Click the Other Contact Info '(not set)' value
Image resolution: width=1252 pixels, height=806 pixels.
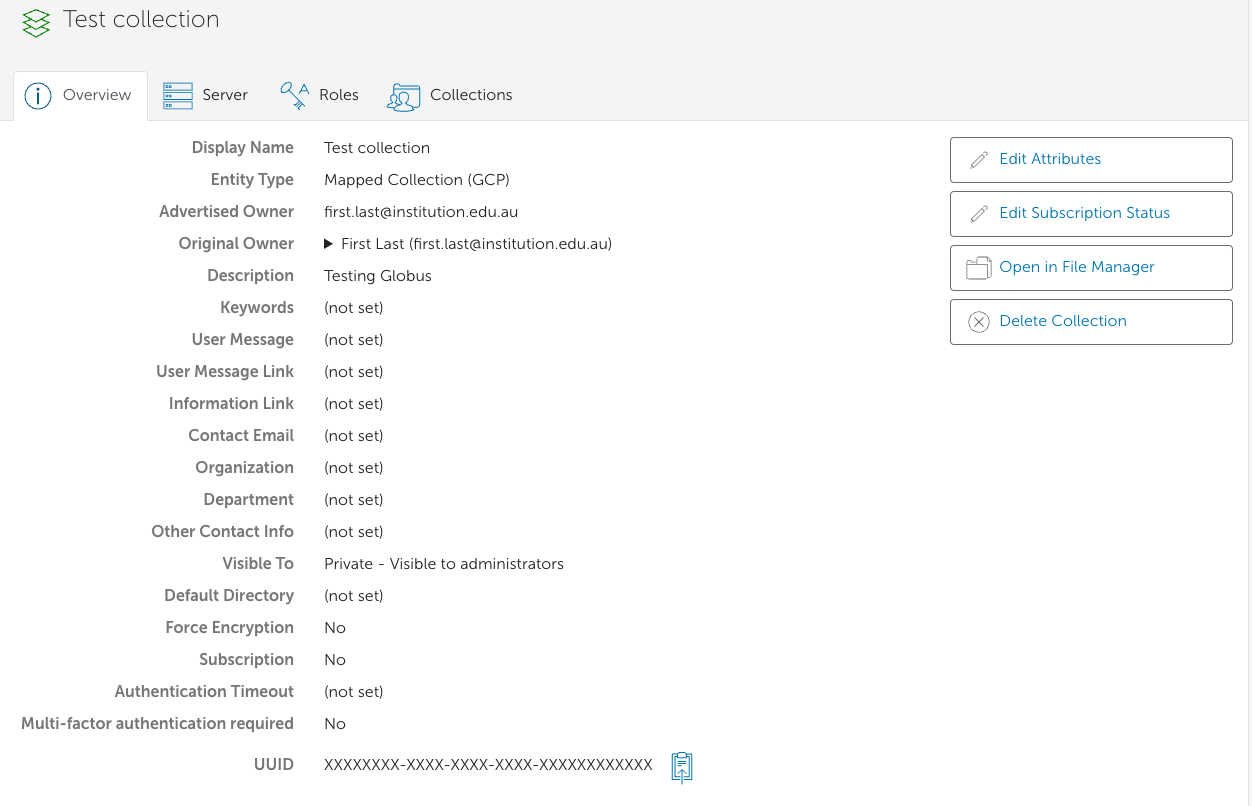click(x=354, y=532)
